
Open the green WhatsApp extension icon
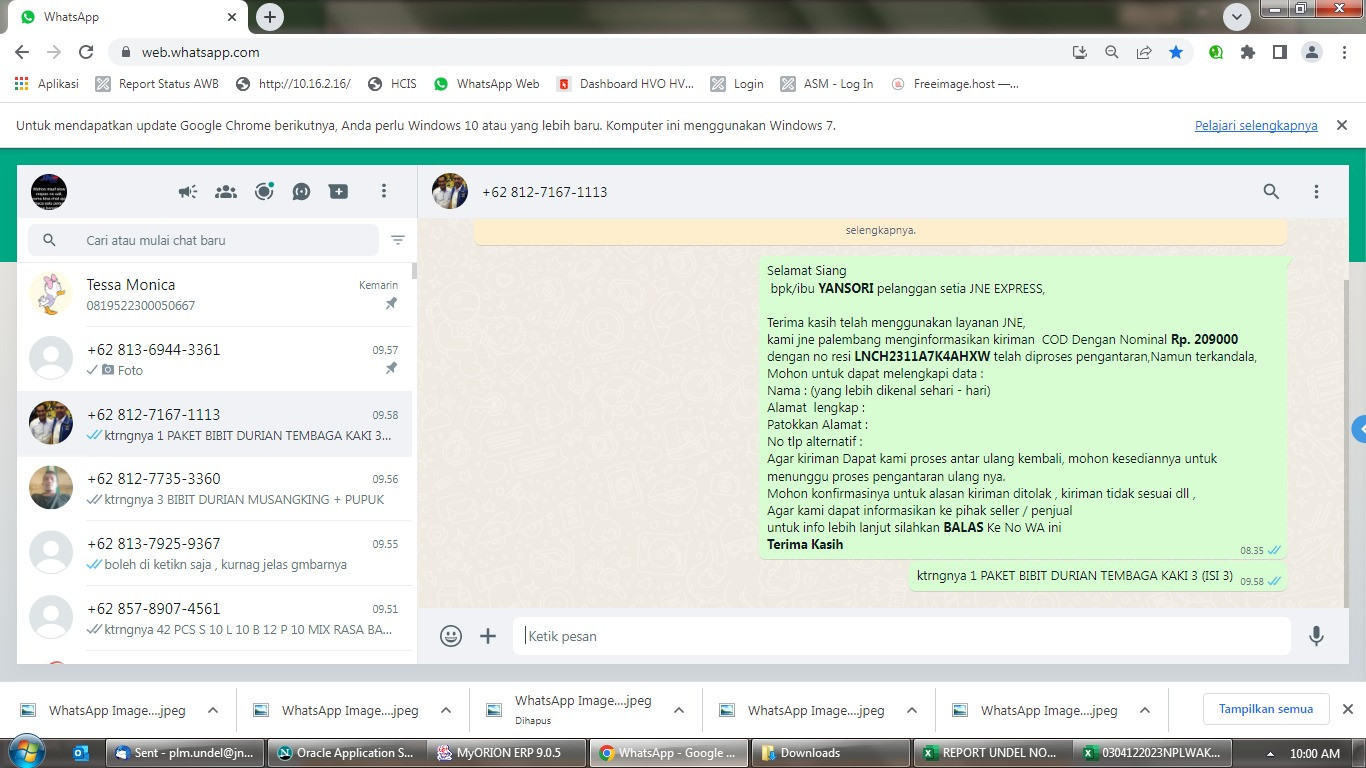[x=1216, y=52]
